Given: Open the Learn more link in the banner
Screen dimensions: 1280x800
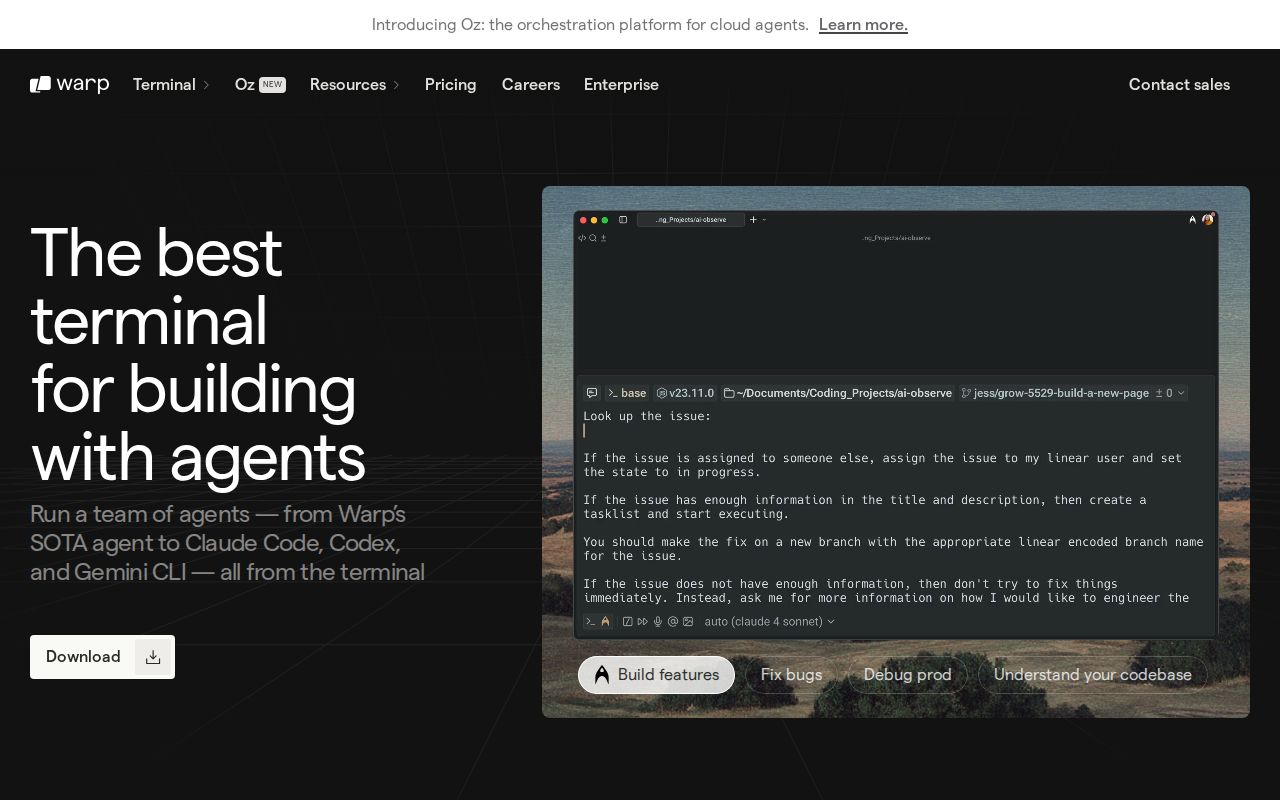Looking at the screenshot, I should coord(863,25).
